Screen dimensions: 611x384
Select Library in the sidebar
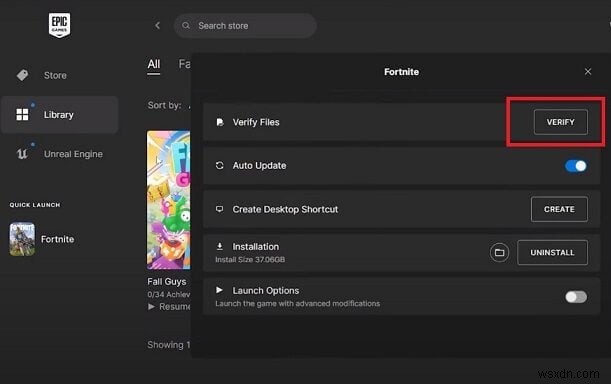tap(59, 115)
